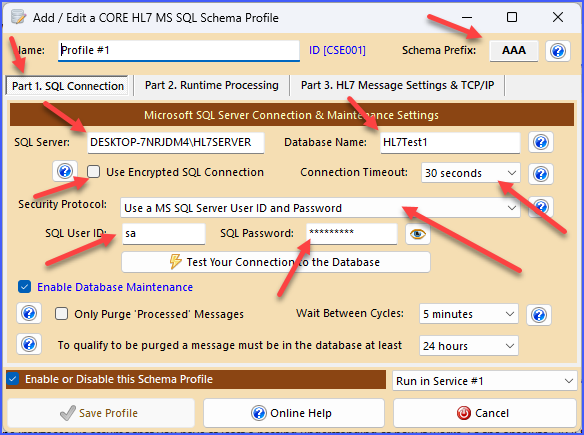Viewport: 584px width, 435px height.
Task: Open help for purge qualification time
Action: [x=29, y=344]
